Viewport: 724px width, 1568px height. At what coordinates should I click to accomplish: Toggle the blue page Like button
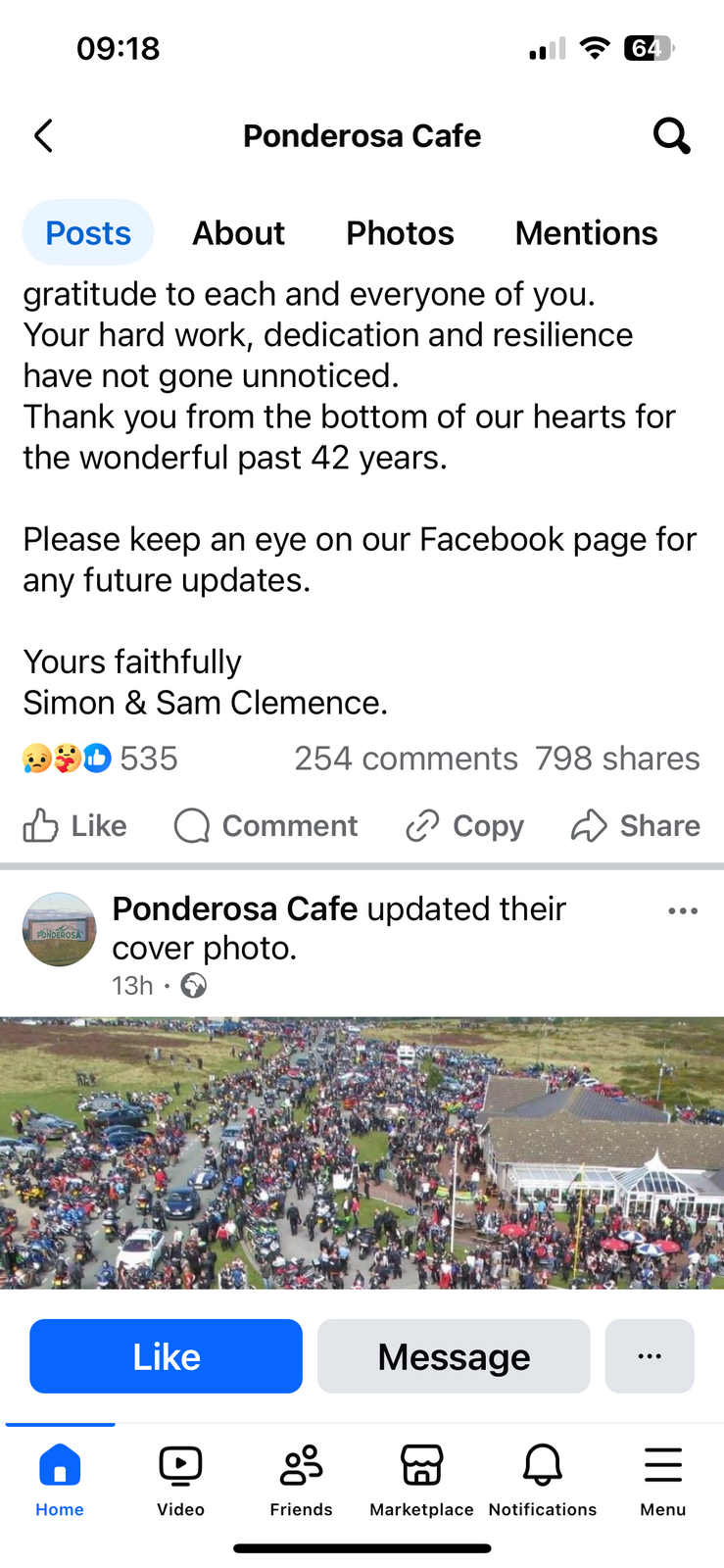click(166, 1356)
